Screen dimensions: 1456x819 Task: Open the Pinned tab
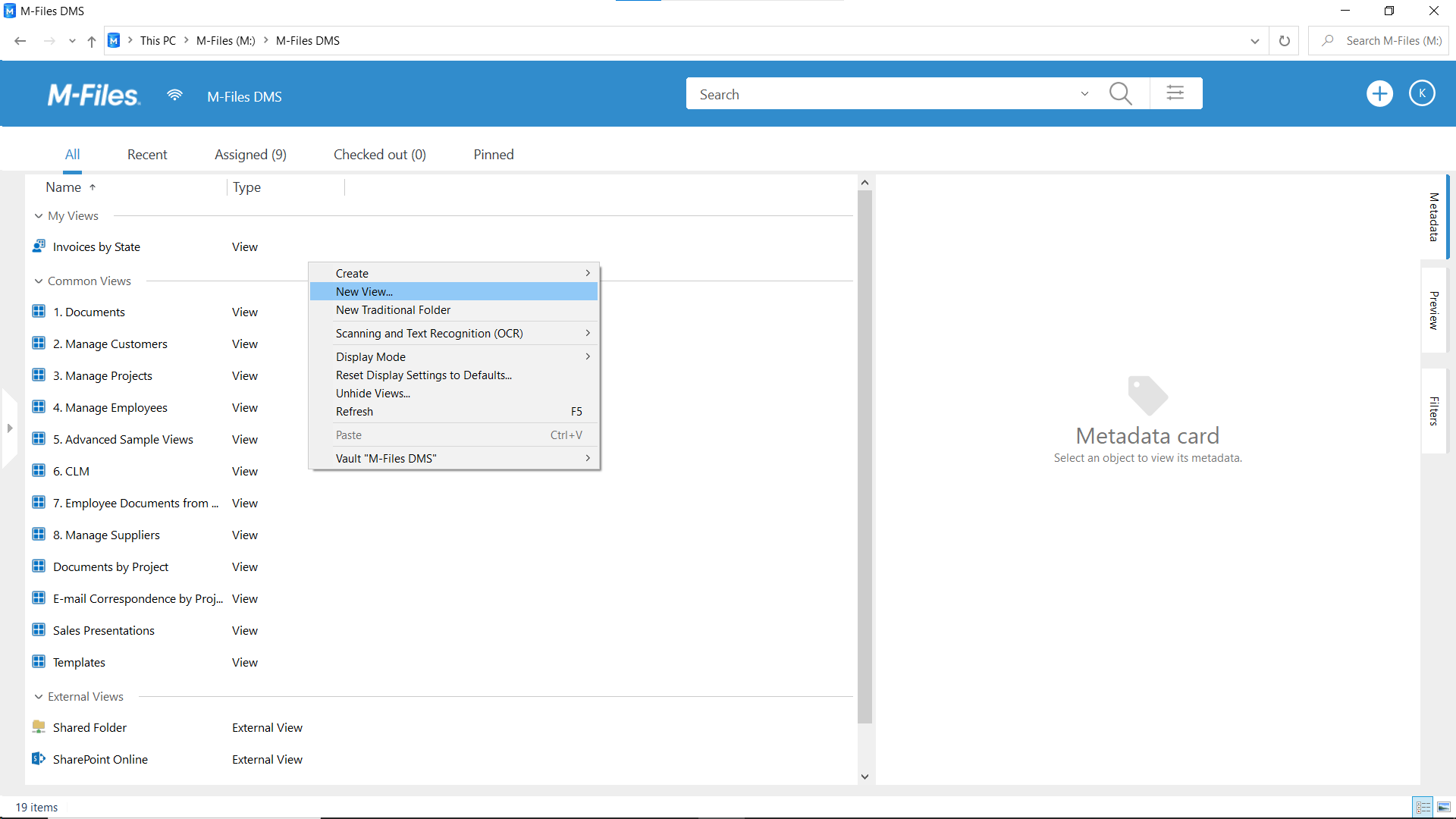[494, 155]
